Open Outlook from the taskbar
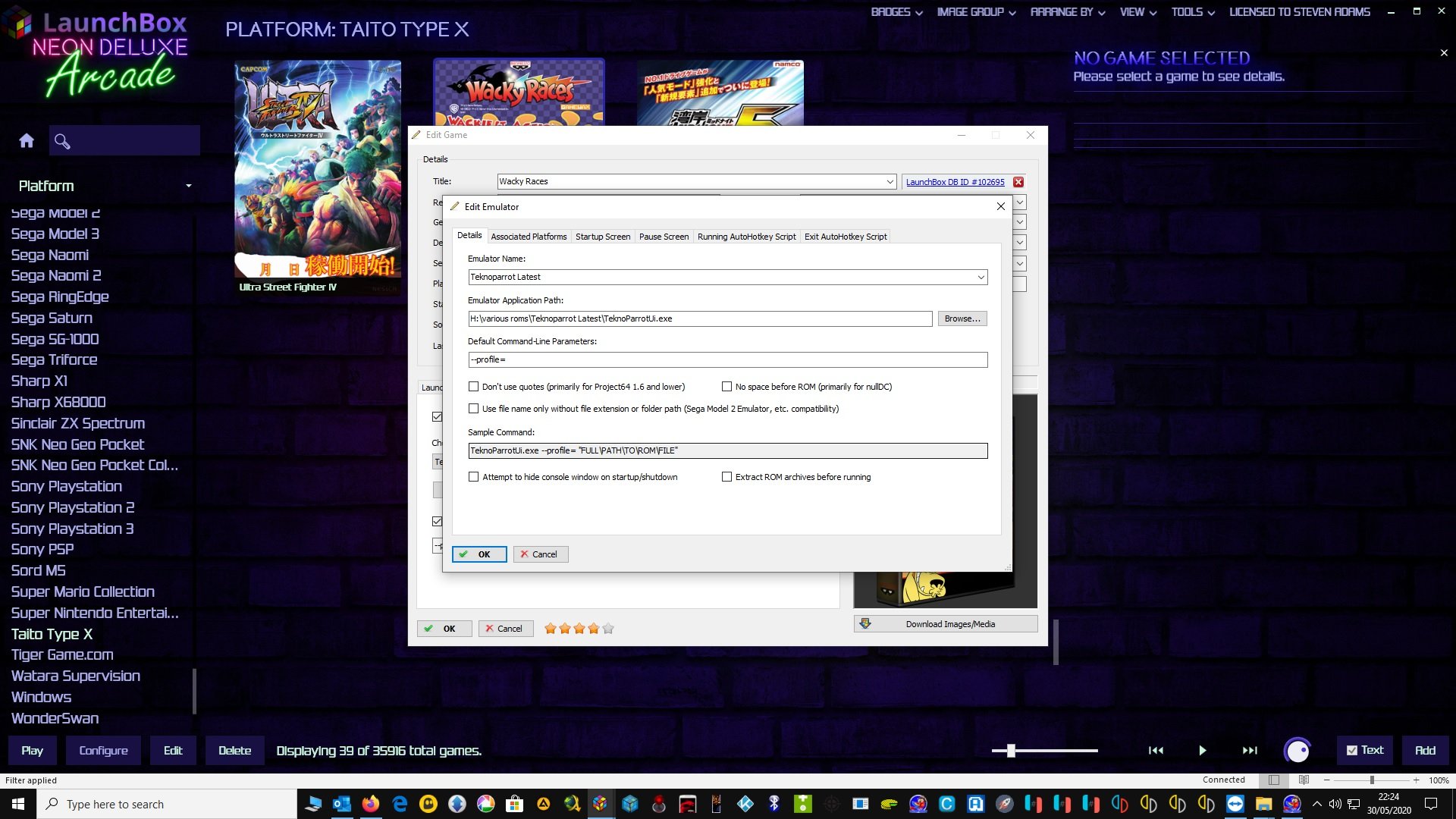Screen dimensions: 1456x819 pyautogui.click(x=341, y=804)
